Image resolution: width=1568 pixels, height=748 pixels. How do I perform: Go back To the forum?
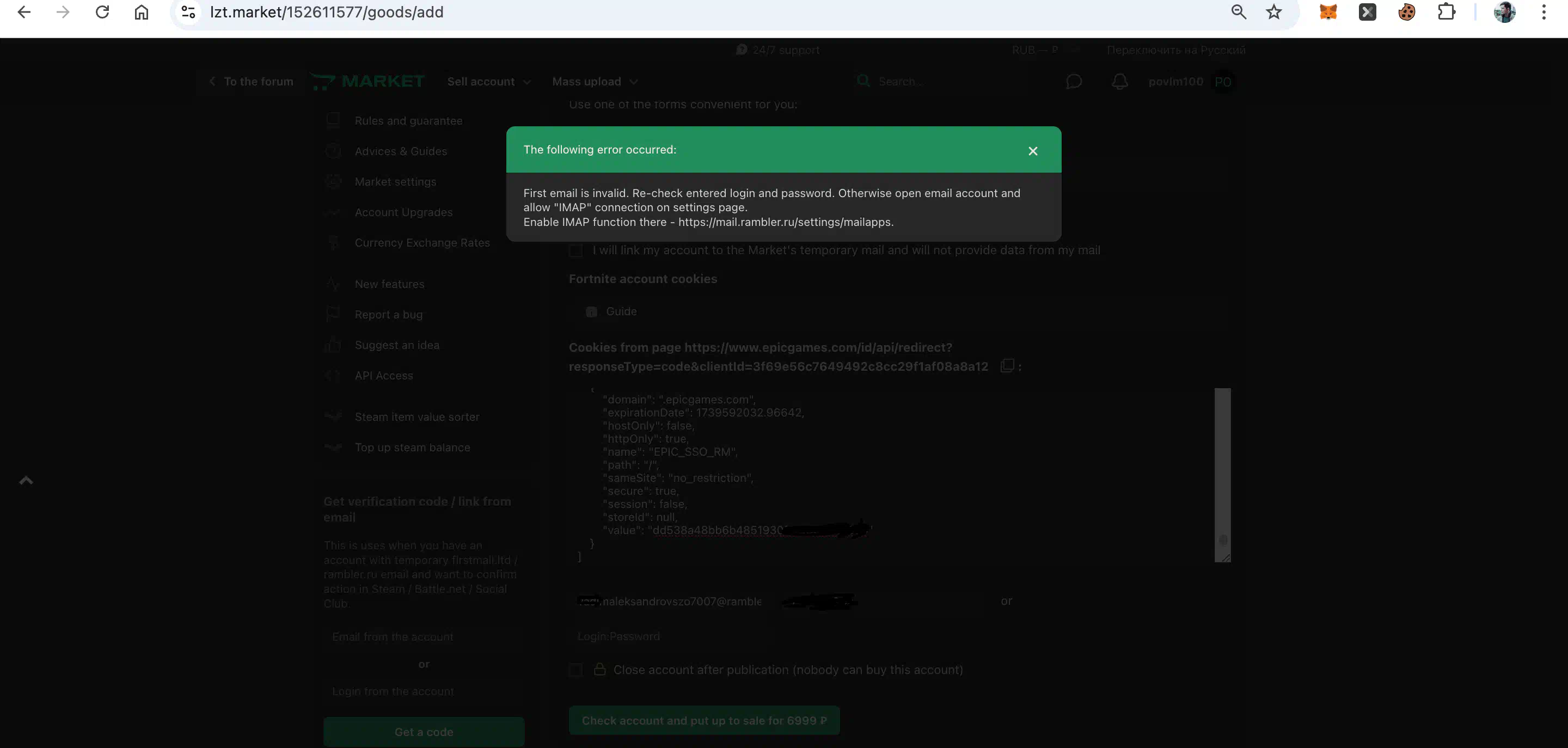coord(251,82)
